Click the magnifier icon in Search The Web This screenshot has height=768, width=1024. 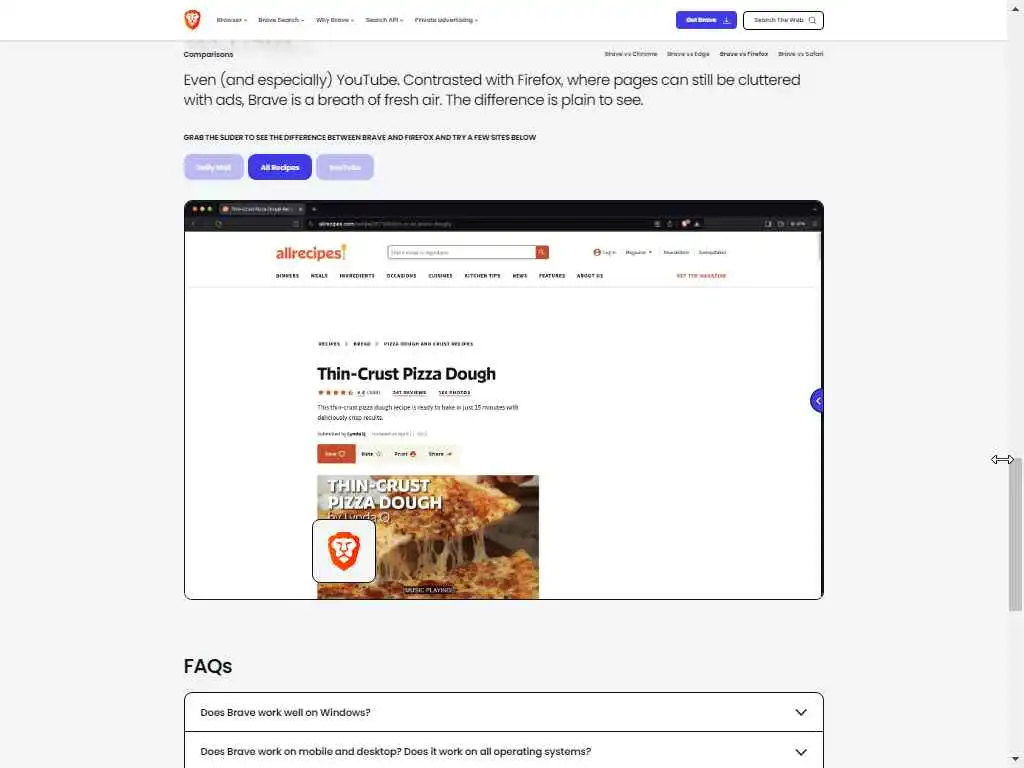(x=812, y=20)
